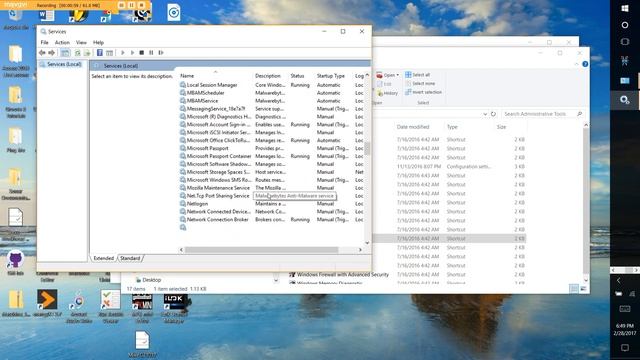The image size is (640, 360).
Task: Open Explorer help question mark icon
Action: coord(585,64)
